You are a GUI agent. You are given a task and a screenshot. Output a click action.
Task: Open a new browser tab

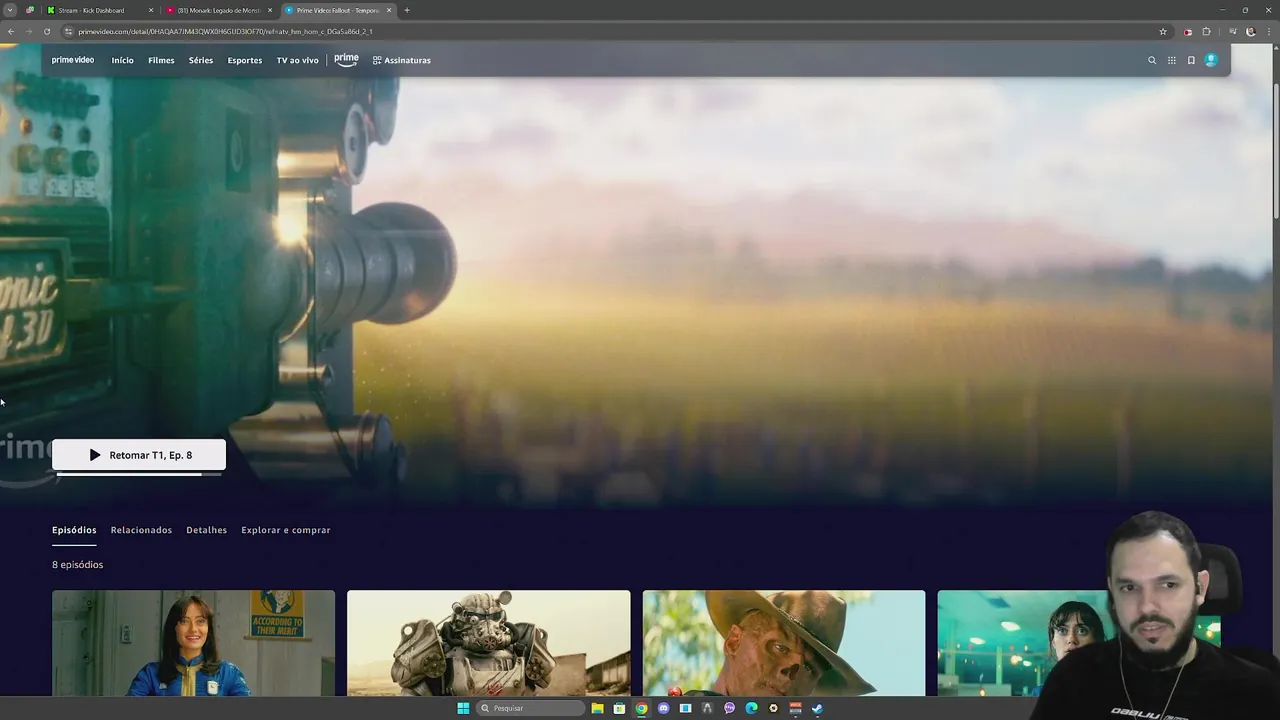point(407,10)
